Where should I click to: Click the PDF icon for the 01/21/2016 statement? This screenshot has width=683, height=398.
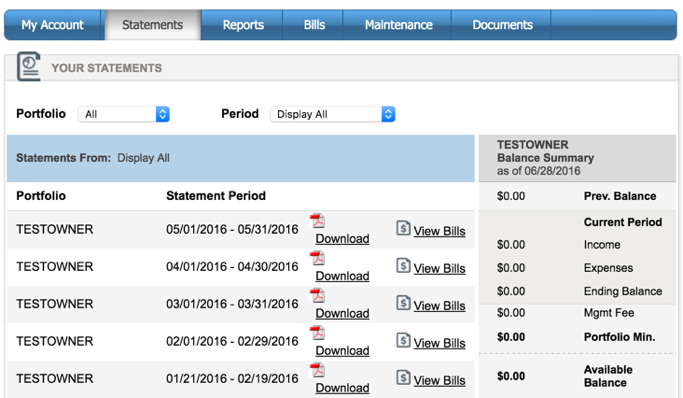click(317, 370)
